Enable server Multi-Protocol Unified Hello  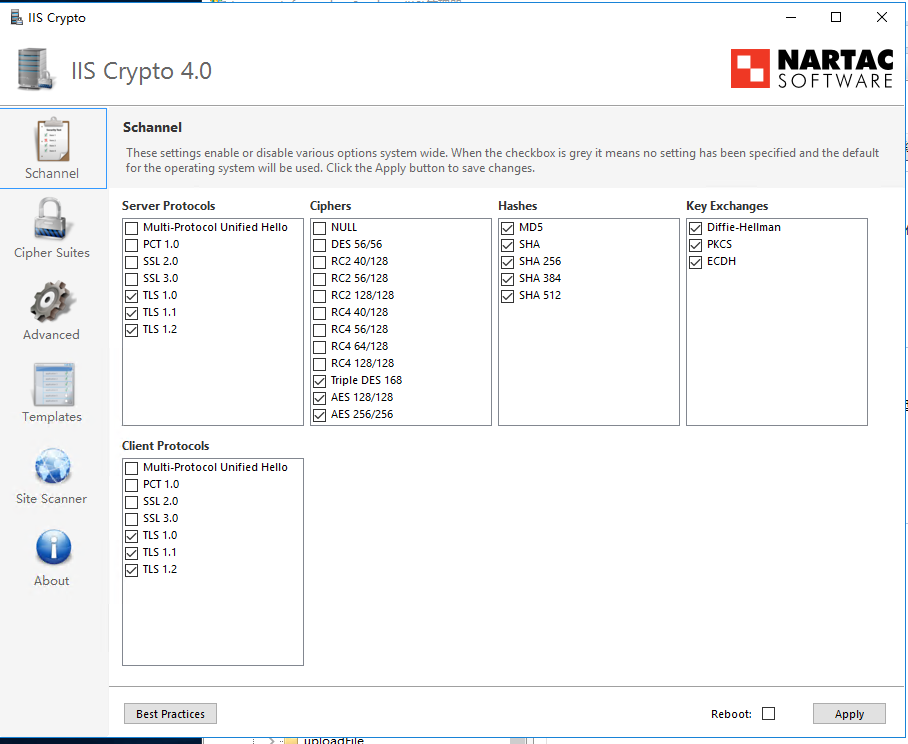131,228
